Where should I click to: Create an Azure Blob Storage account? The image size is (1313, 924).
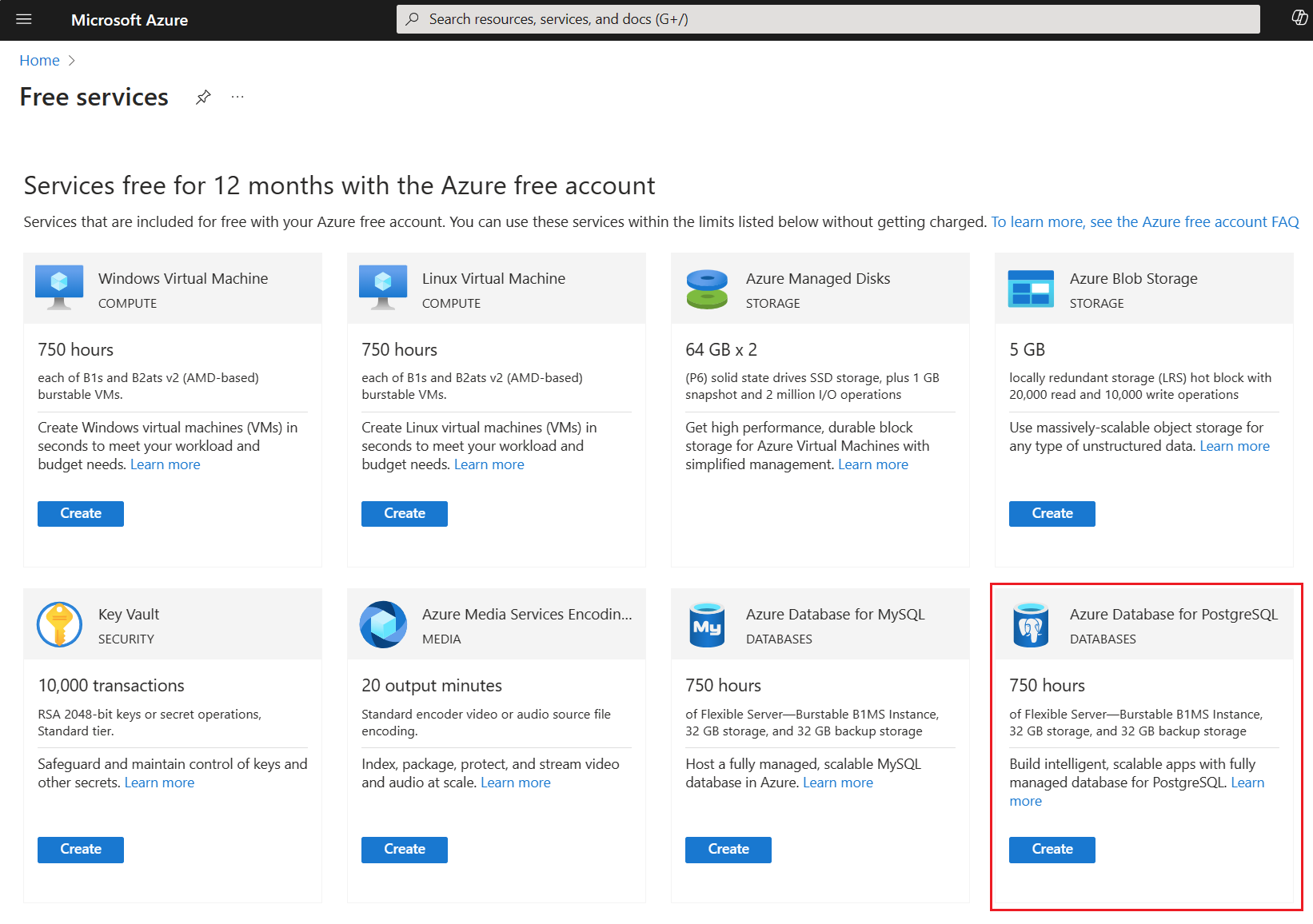[x=1052, y=513]
